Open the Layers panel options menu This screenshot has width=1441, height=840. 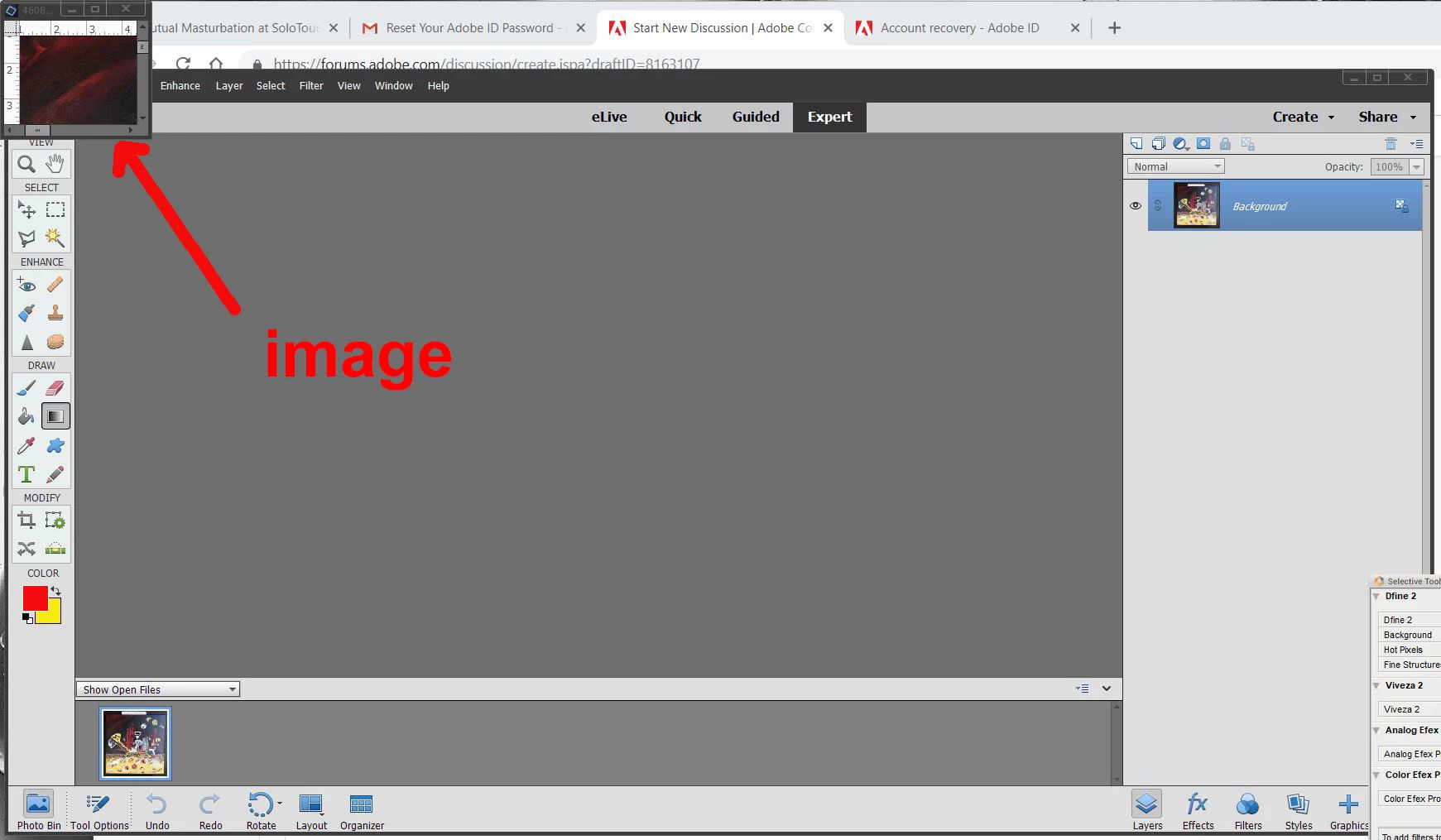point(1416,144)
